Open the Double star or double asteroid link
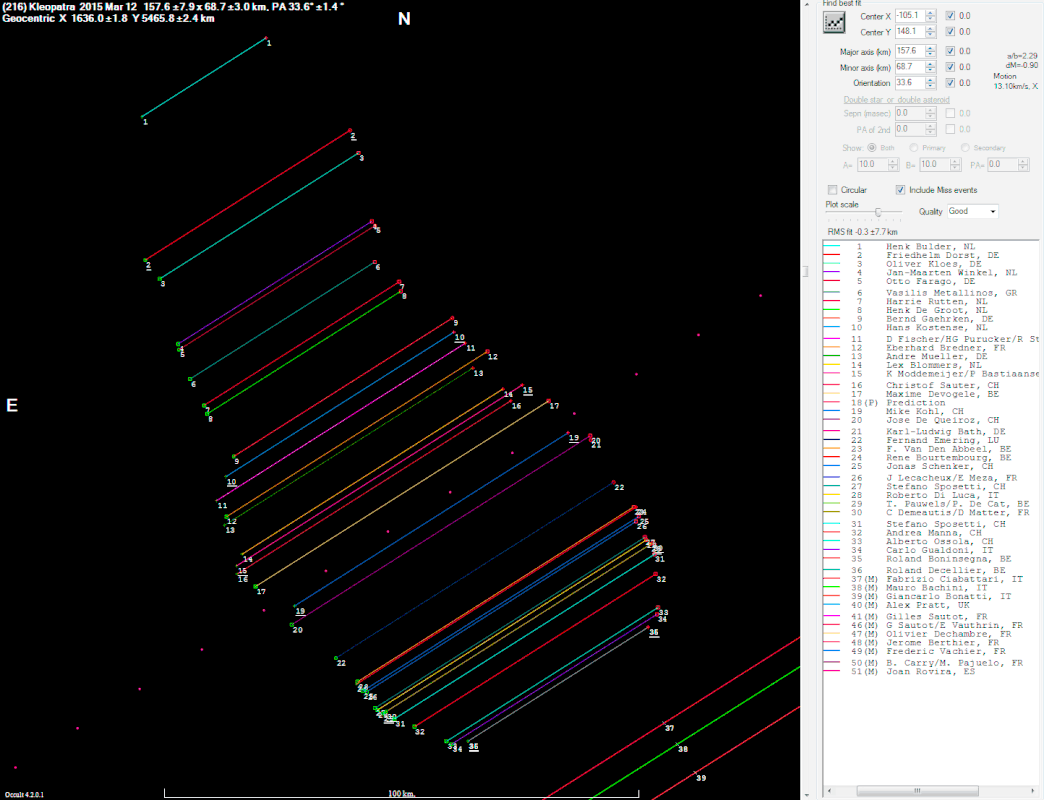This screenshot has height=800, width=1044. [896, 100]
